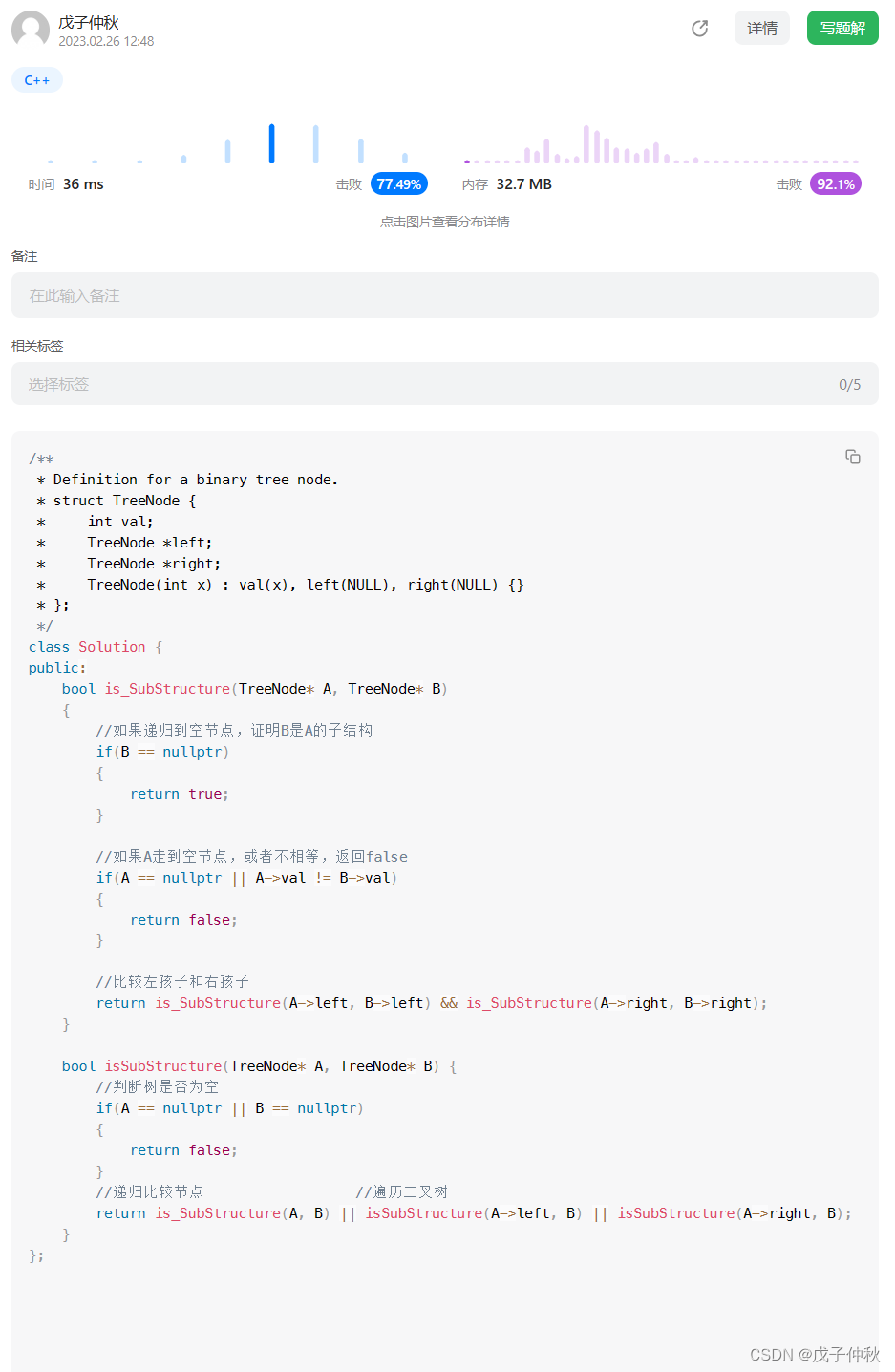Click the 77.49% runtime beat badge
The width and height of the screenshot is (895, 1372).
(399, 184)
